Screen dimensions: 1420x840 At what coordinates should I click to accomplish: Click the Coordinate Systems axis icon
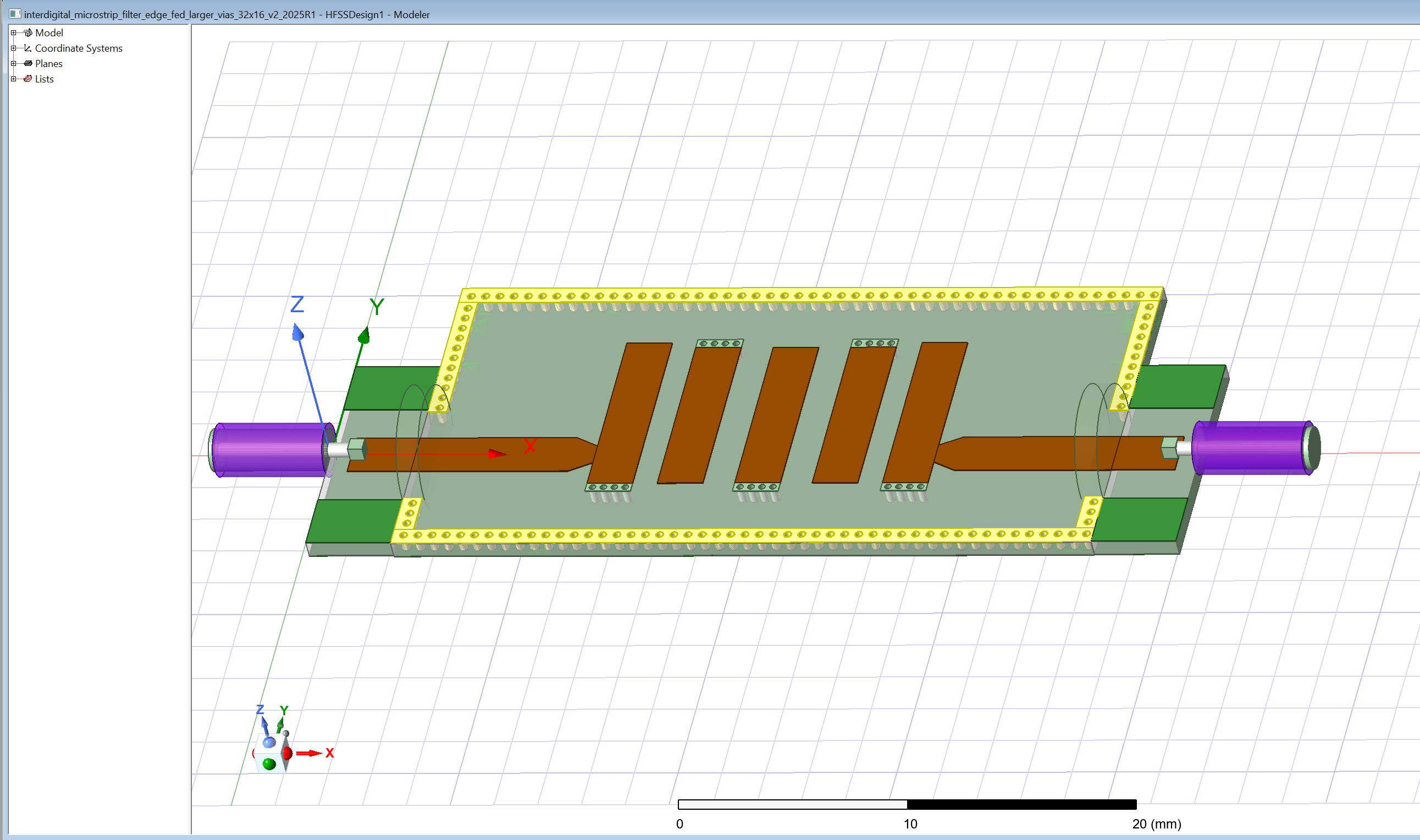(27, 48)
